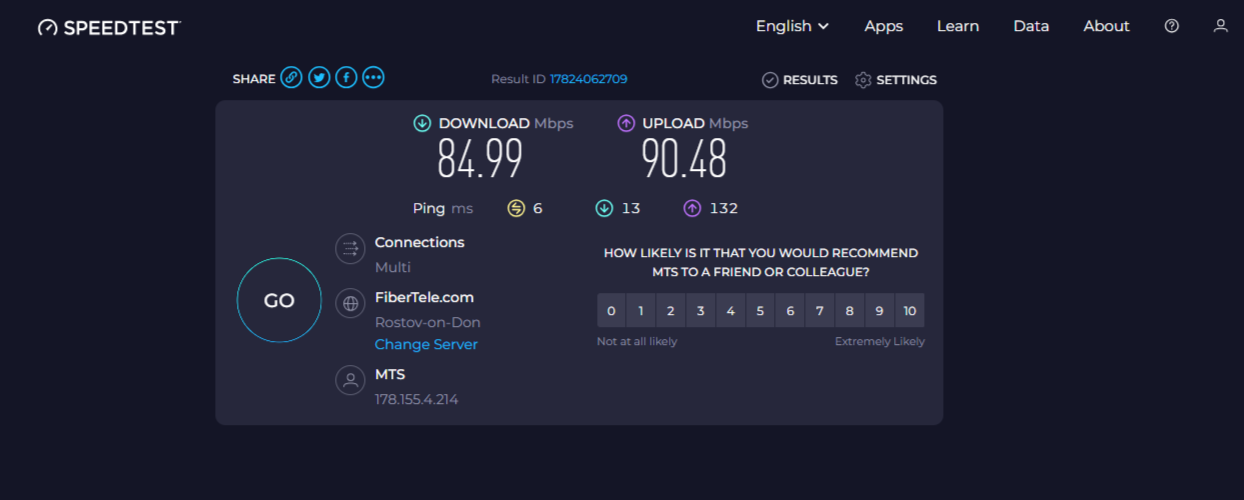Copy the result link via share icon
Screen dimensions: 1244x500
pos(292,78)
